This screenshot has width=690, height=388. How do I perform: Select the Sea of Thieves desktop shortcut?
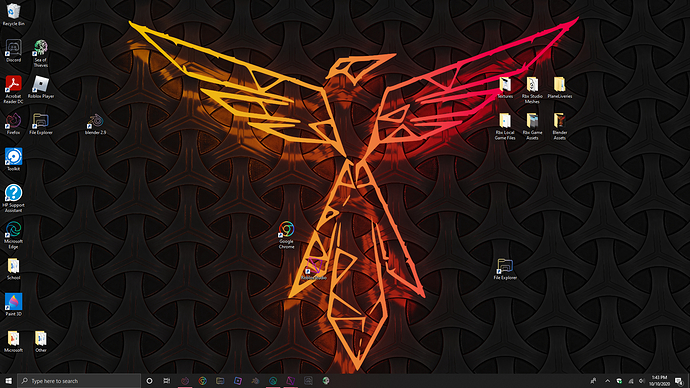(40, 53)
